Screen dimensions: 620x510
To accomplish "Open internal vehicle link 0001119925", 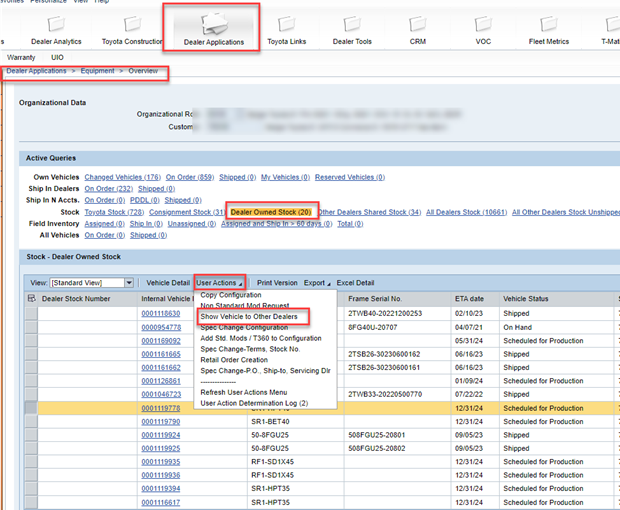I will (161, 449).
